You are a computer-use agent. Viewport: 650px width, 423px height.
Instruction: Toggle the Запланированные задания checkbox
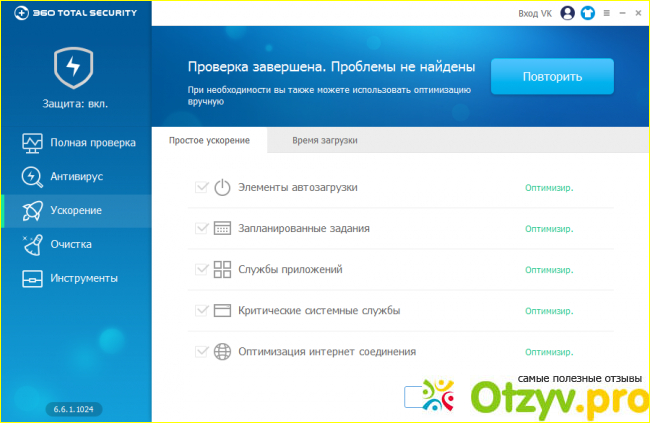pos(202,228)
